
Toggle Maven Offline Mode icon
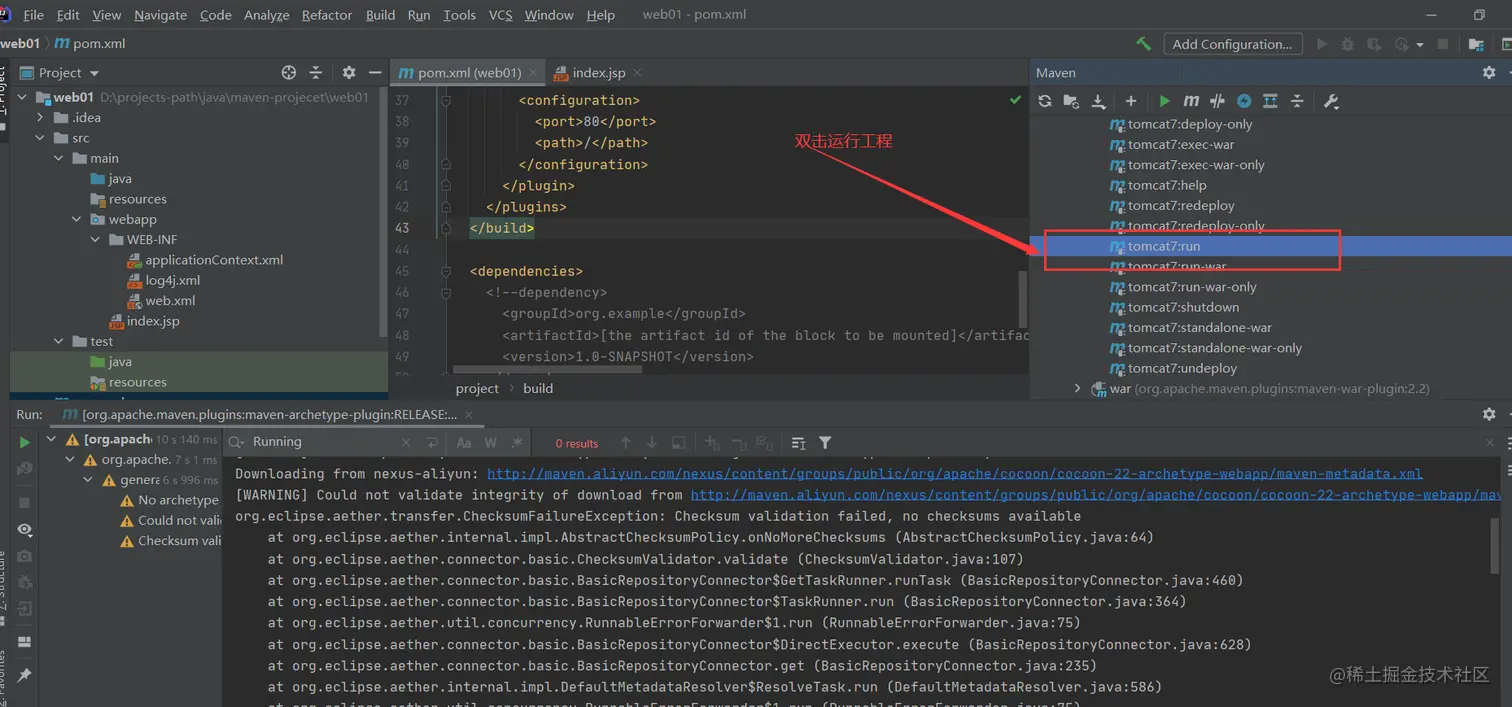tap(1217, 101)
